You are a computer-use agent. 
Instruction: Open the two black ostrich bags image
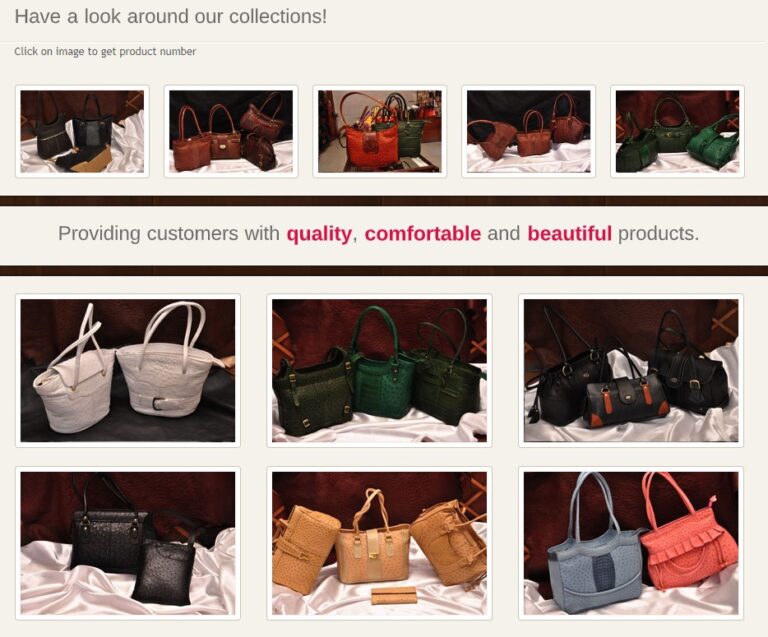128,543
